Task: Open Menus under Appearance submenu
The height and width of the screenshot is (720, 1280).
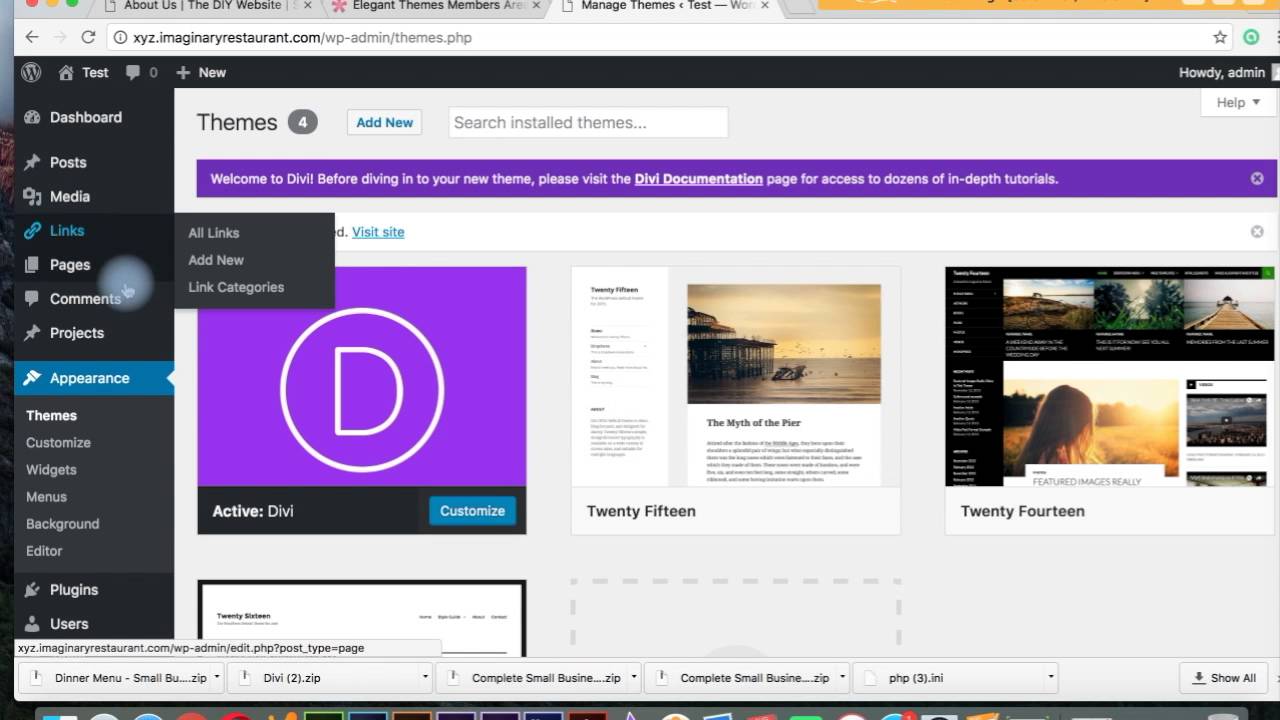Action: [46, 496]
